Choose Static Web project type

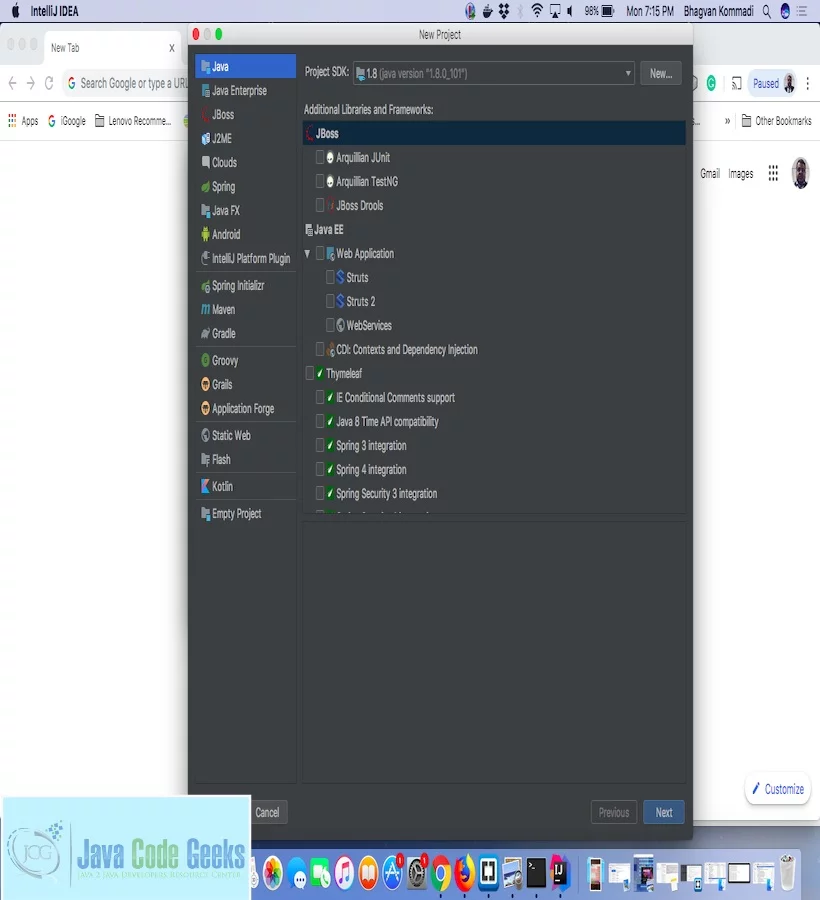coord(245,436)
